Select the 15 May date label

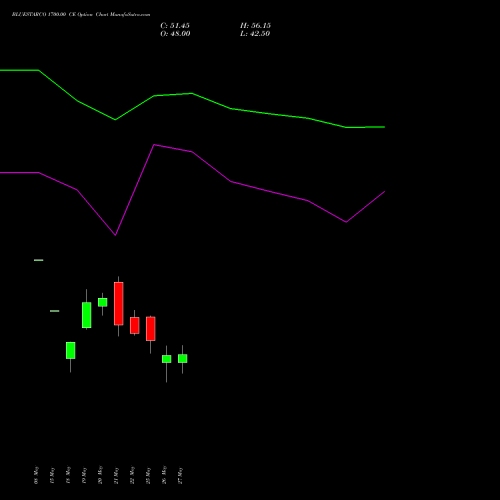52,475
